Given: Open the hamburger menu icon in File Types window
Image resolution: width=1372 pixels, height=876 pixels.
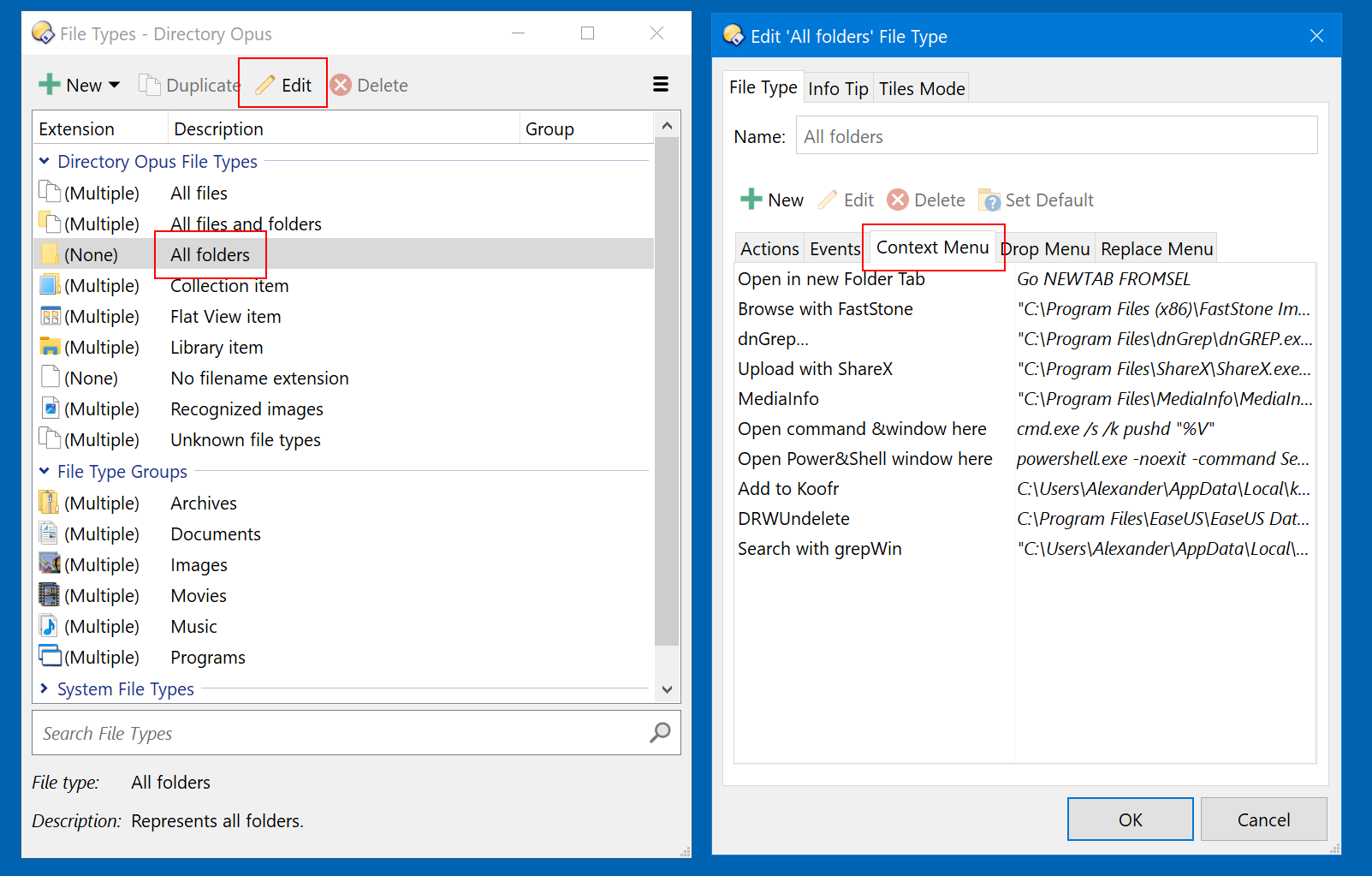Looking at the screenshot, I should 661,84.
